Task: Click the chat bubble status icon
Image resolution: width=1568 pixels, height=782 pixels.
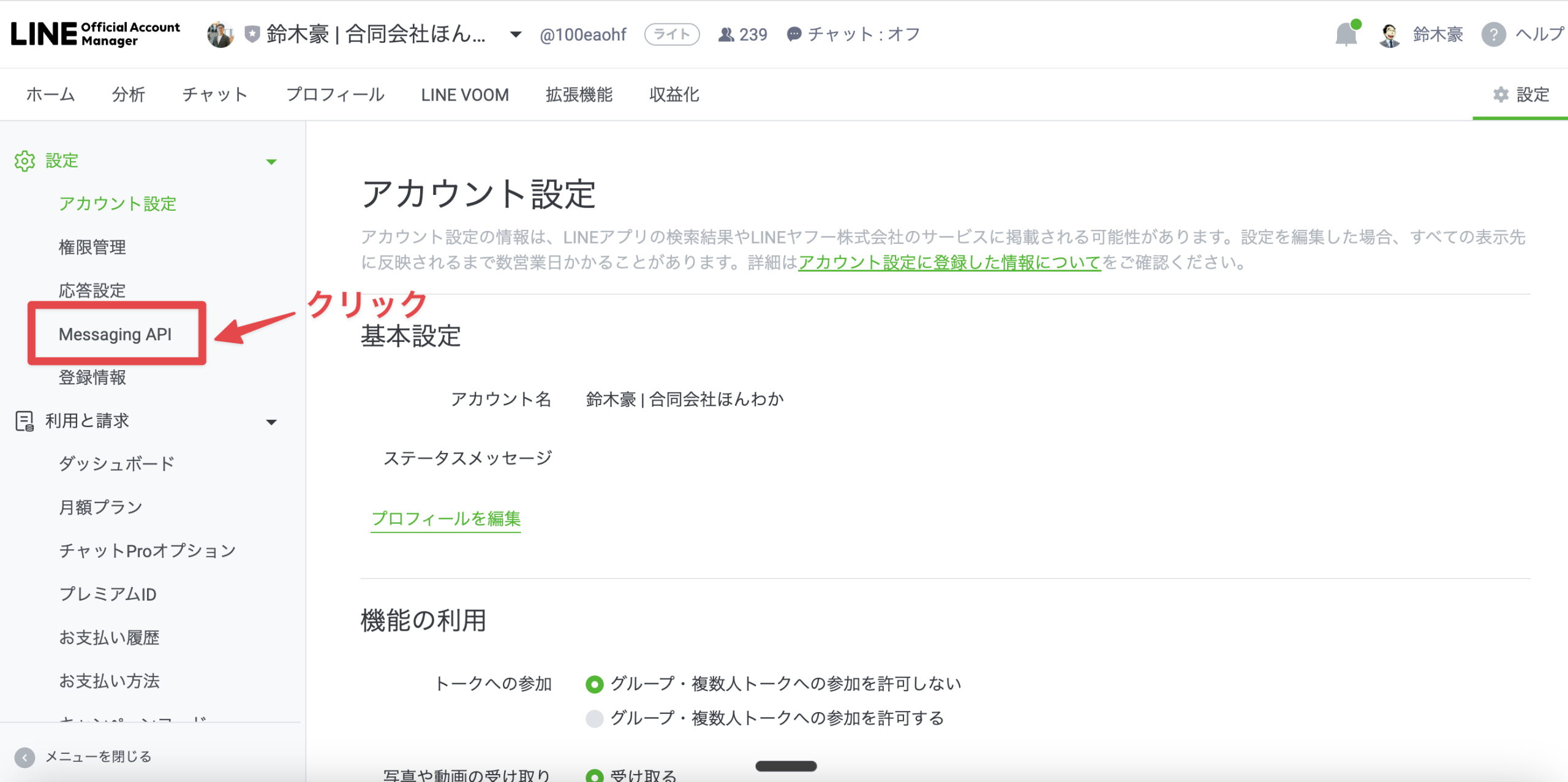Action: coord(794,34)
